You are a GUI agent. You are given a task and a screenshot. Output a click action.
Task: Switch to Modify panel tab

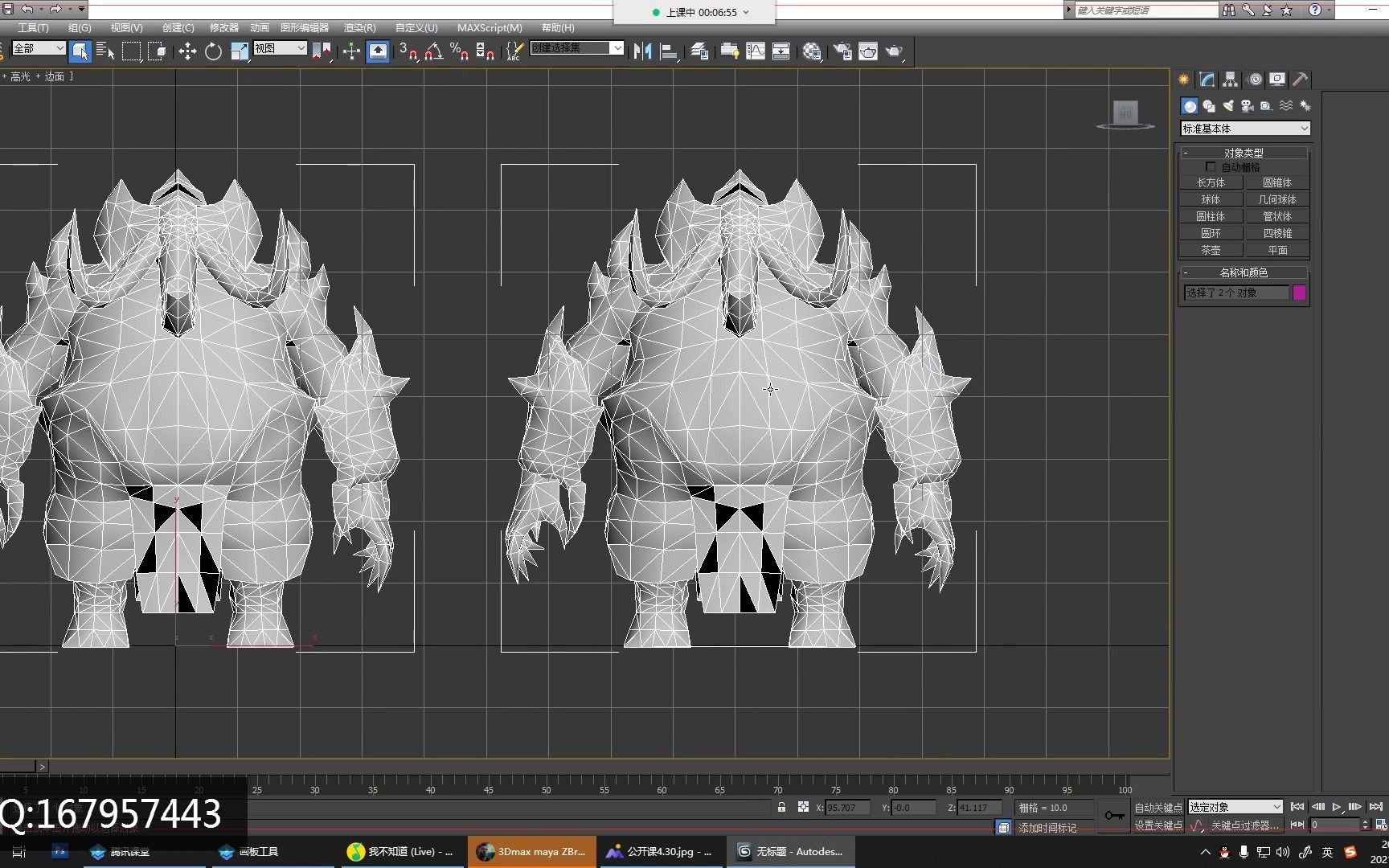pyautogui.click(x=1207, y=79)
